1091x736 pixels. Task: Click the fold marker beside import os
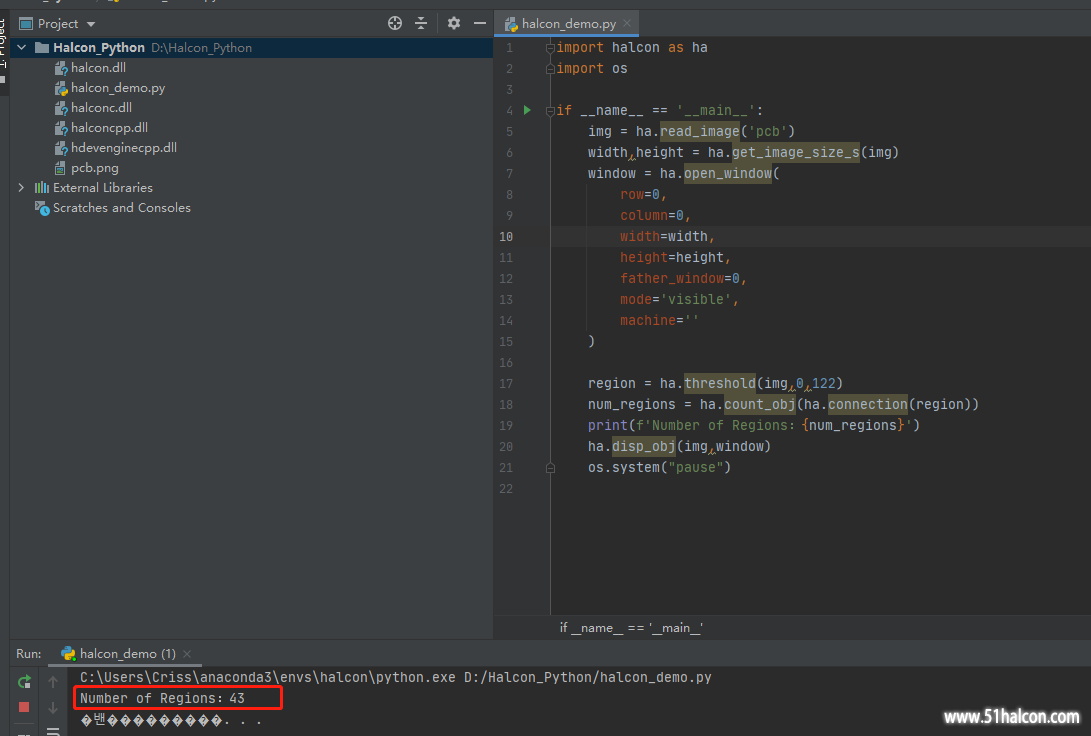[550, 69]
